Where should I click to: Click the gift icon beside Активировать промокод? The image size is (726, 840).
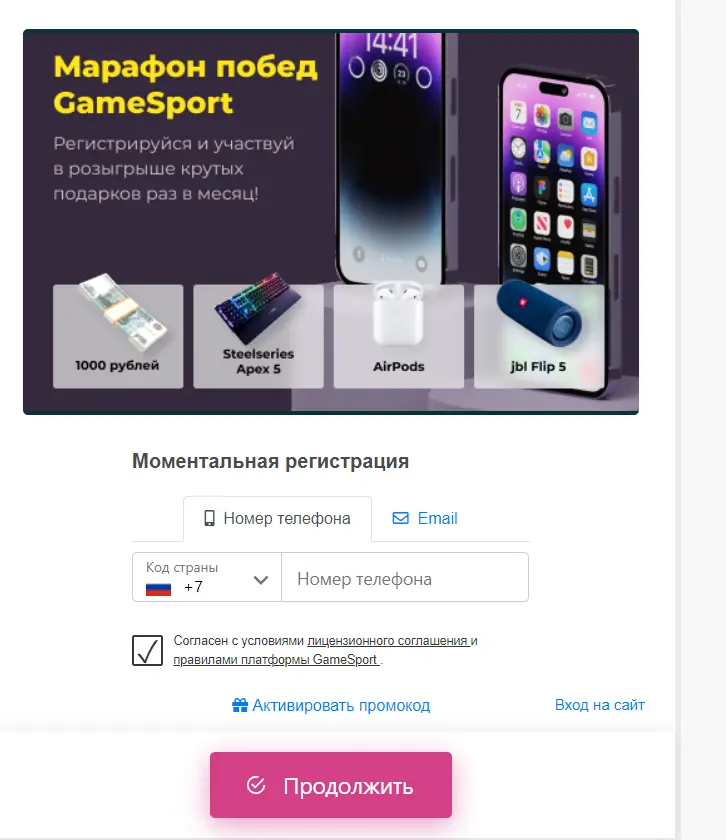(x=239, y=705)
